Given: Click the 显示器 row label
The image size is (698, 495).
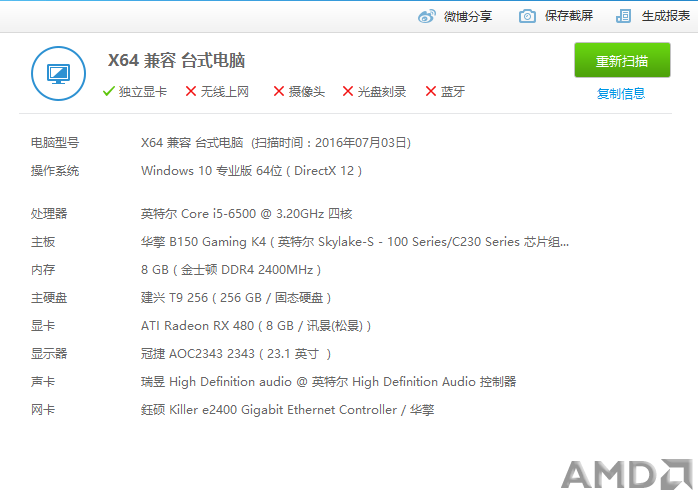Looking at the screenshot, I should click(x=49, y=354).
